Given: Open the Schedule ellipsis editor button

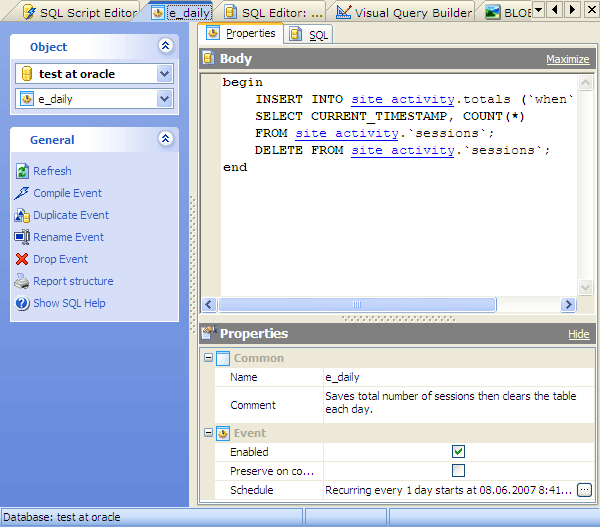Looking at the screenshot, I should [x=584, y=490].
